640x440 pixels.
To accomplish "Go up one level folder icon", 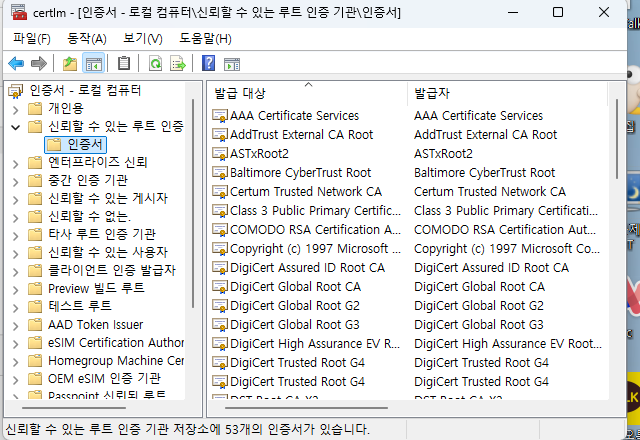I will (70, 63).
